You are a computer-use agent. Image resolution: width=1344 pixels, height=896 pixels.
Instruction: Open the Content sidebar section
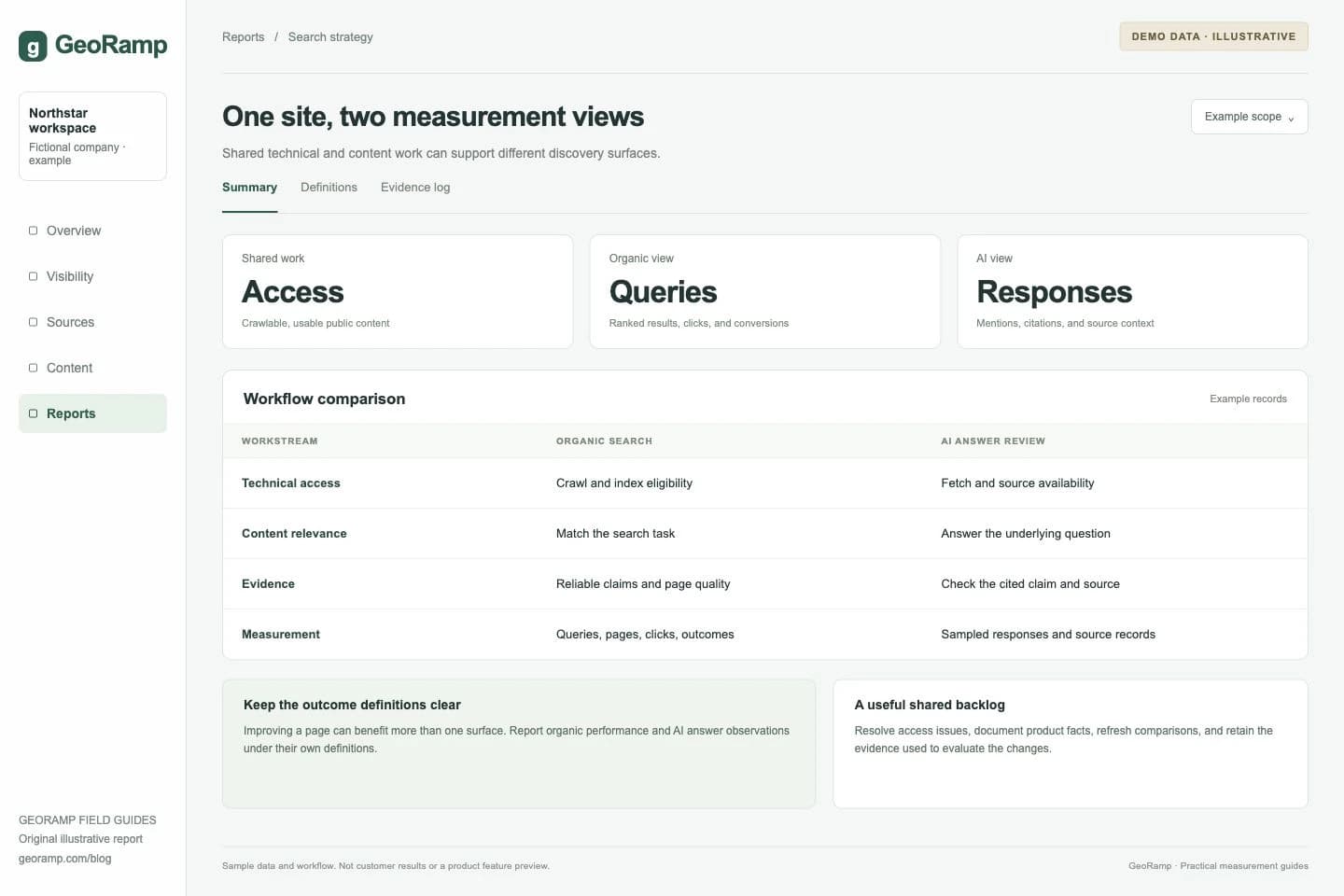(x=92, y=368)
